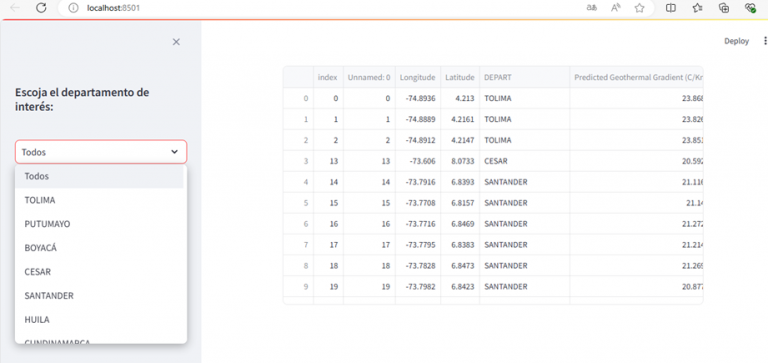Viewport: 768px width, 363px height.
Task: Select longitude cell -73.7795
Action: (418, 244)
